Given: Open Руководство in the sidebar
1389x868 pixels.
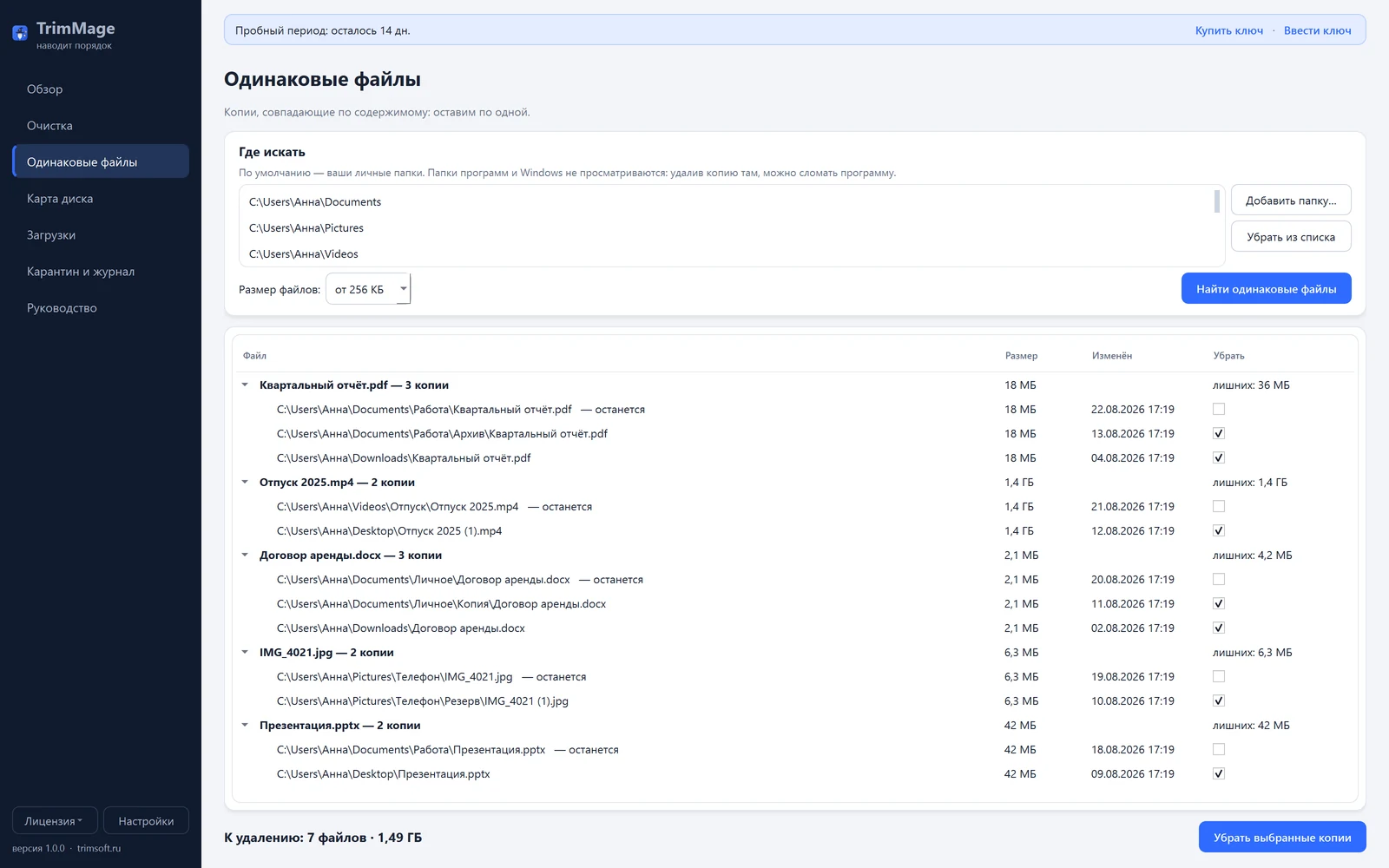Looking at the screenshot, I should point(101,307).
